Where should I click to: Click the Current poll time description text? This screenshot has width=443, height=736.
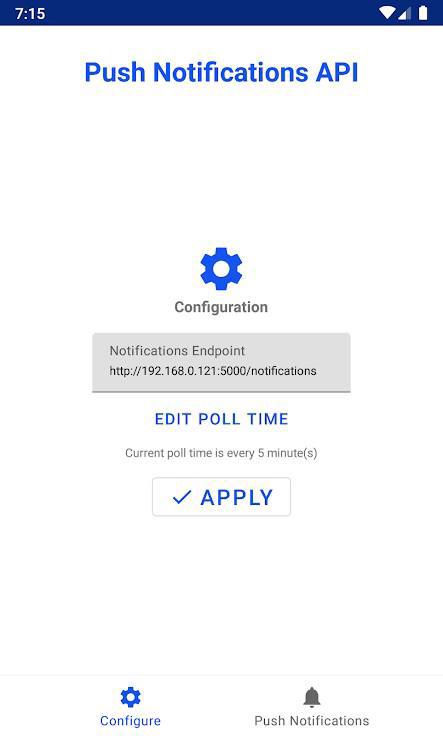(x=221, y=453)
